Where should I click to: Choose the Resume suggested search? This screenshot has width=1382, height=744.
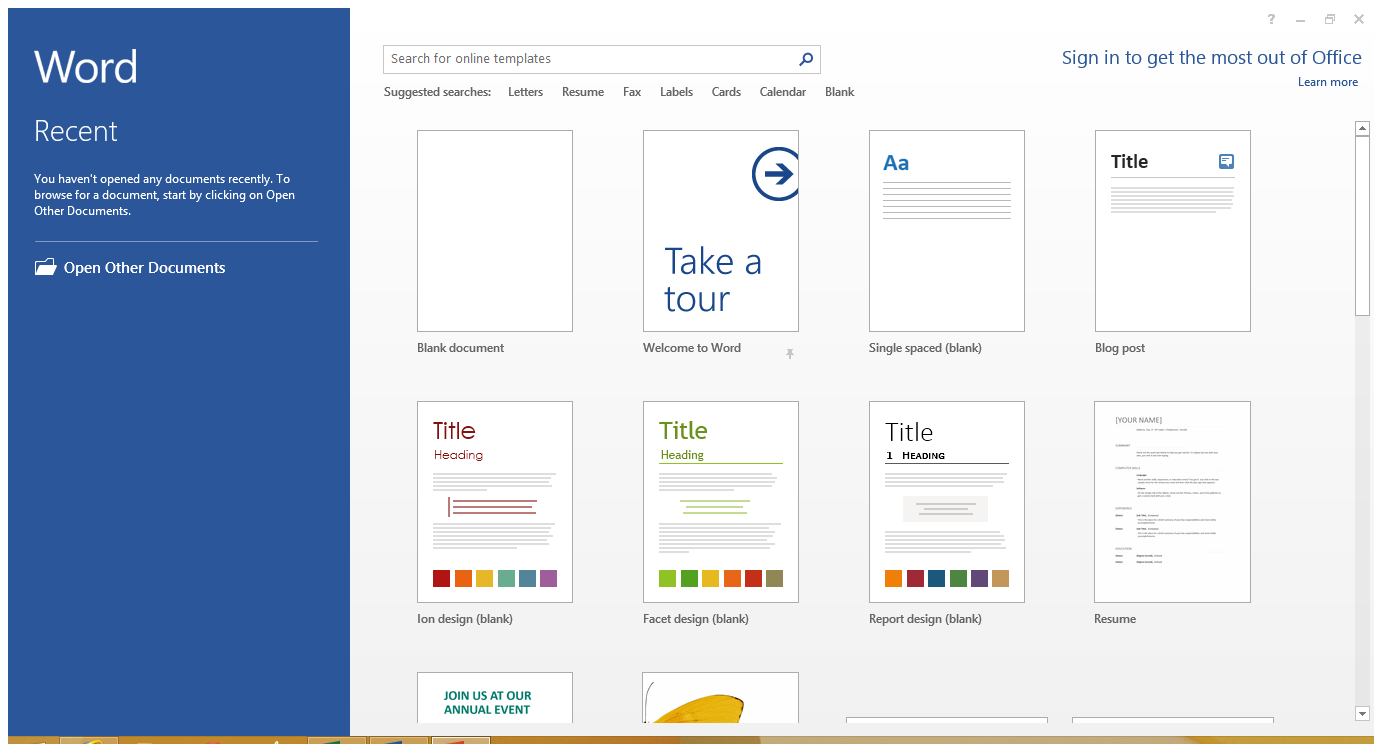click(583, 92)
